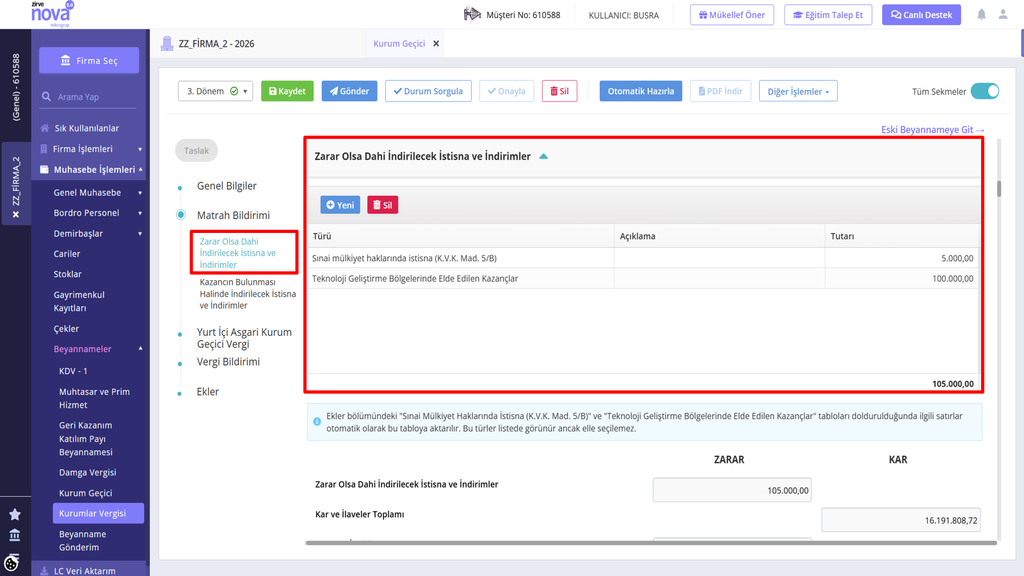
Task: Switch to the Kurum Geçici tab
Action: pos(399,44)
